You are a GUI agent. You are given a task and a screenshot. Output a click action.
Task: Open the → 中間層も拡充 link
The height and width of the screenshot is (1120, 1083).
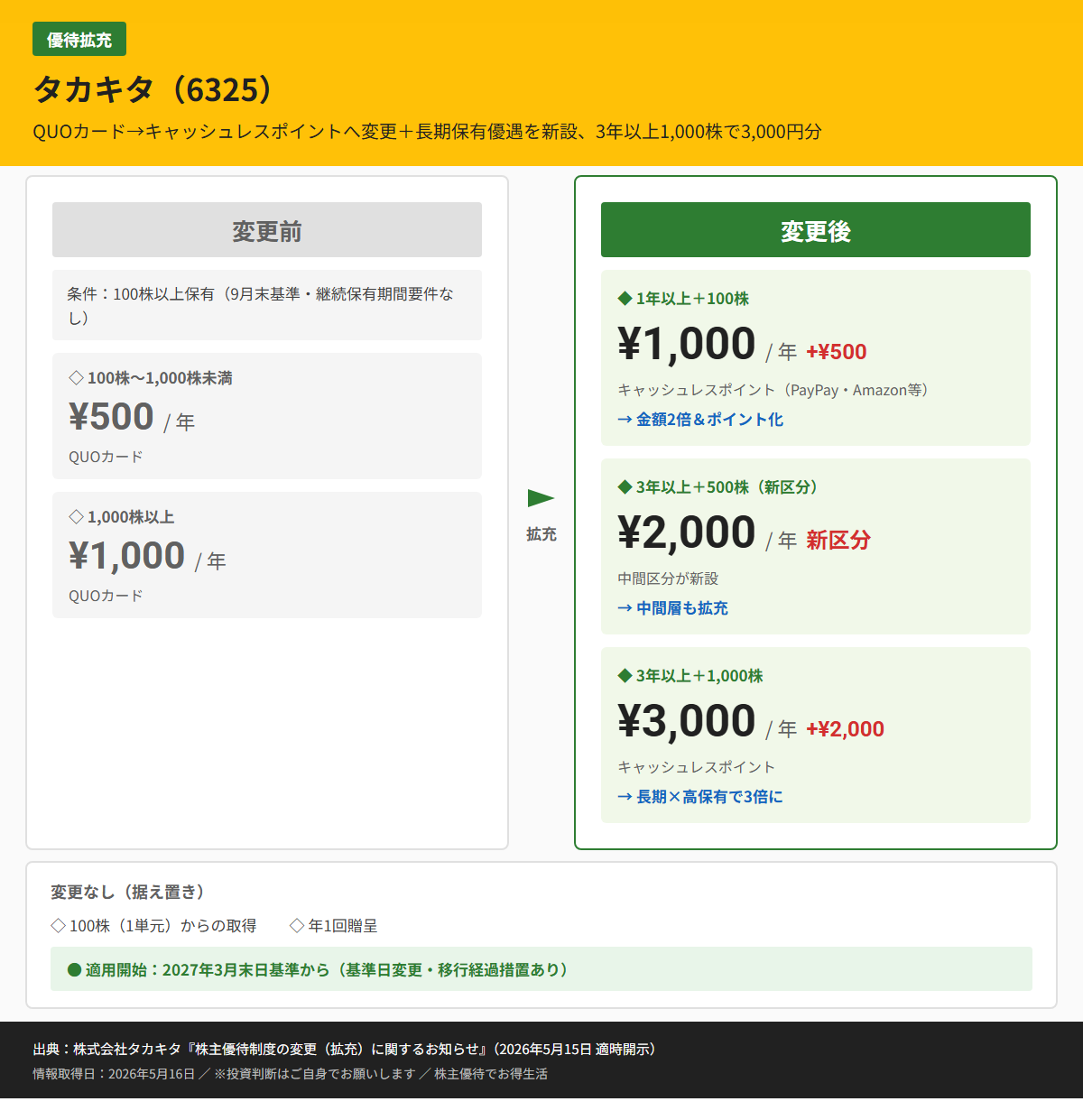(672, 608)
